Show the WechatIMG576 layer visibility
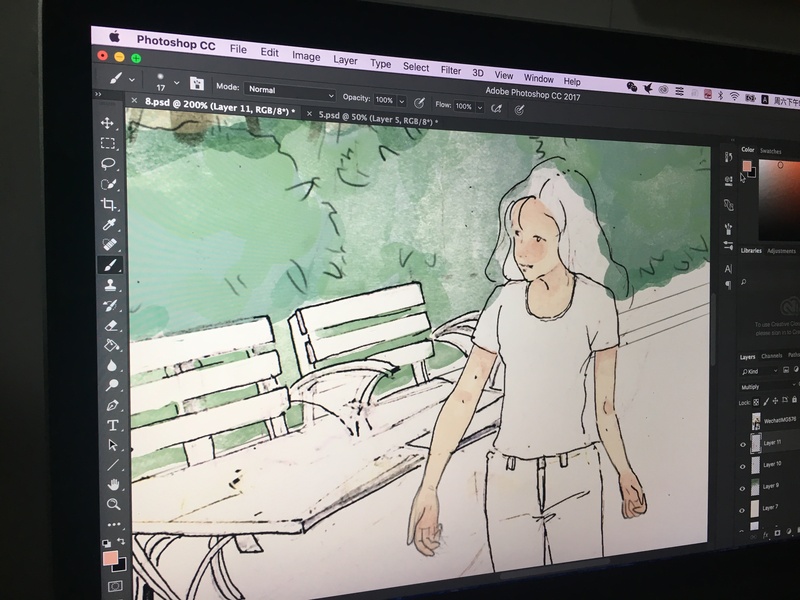Viewport: 800px width, 600px height. pyautogui.click(x=743, y=422)
